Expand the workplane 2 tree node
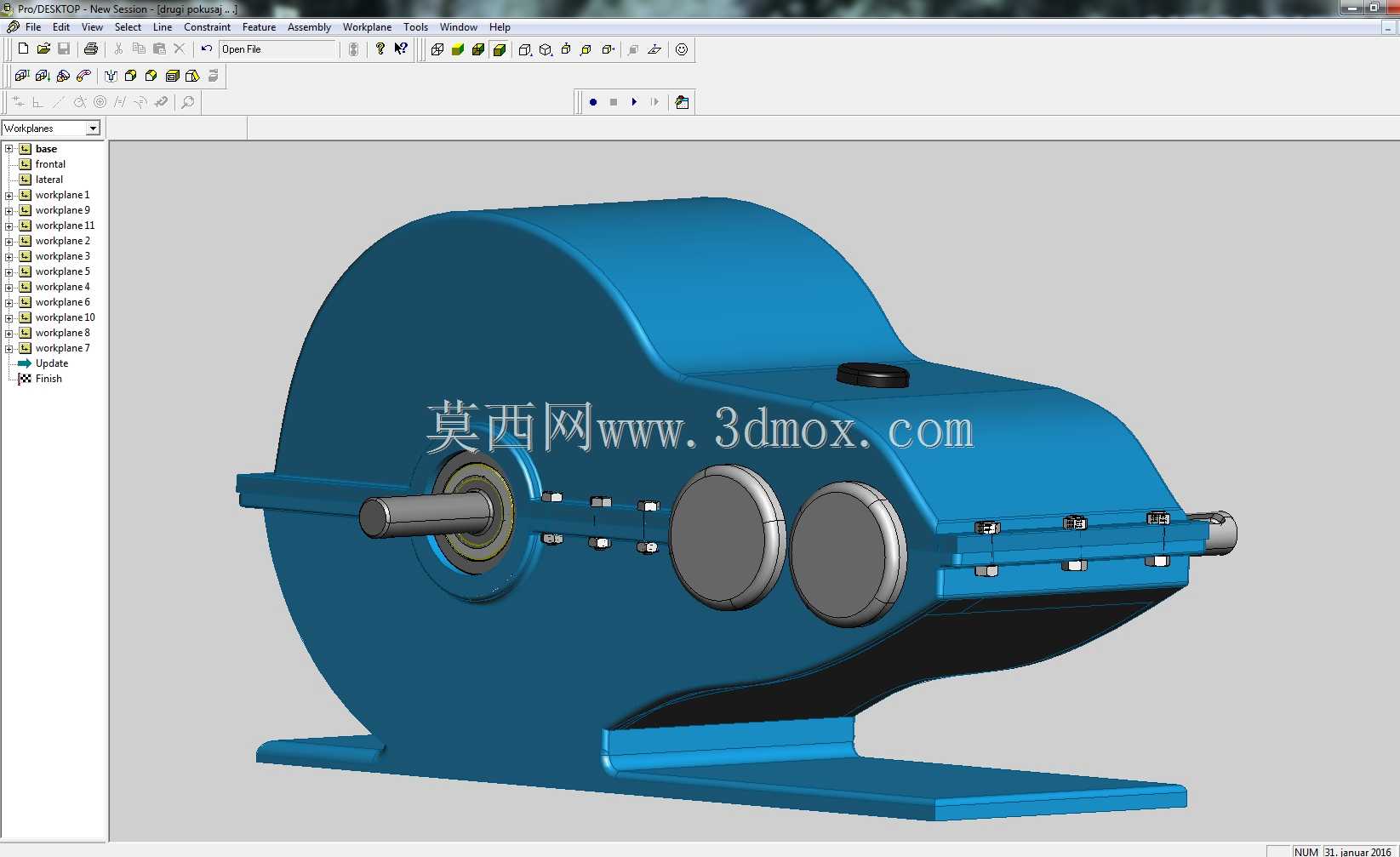 9,241
